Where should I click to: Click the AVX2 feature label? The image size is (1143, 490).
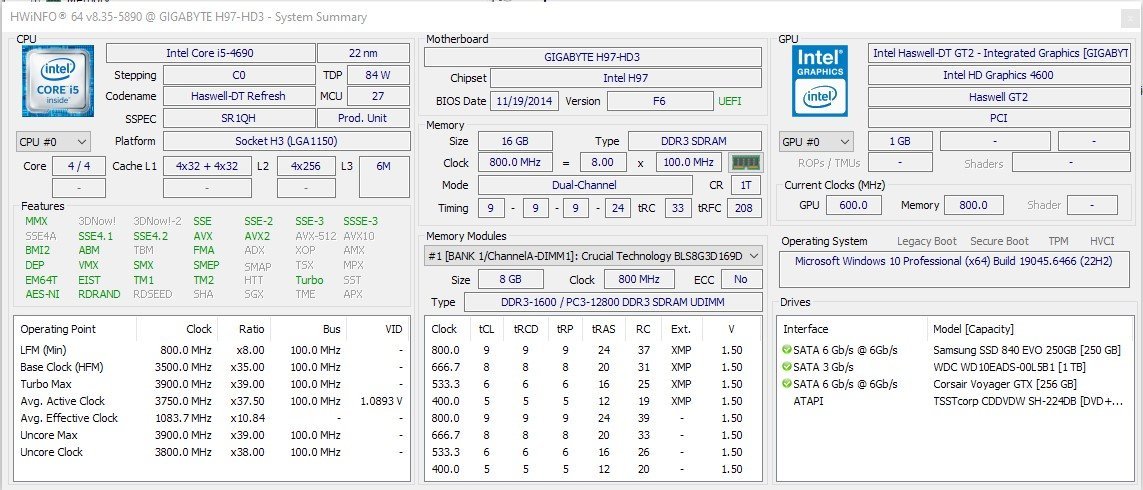pyautogui.click(x=257, y=237)
